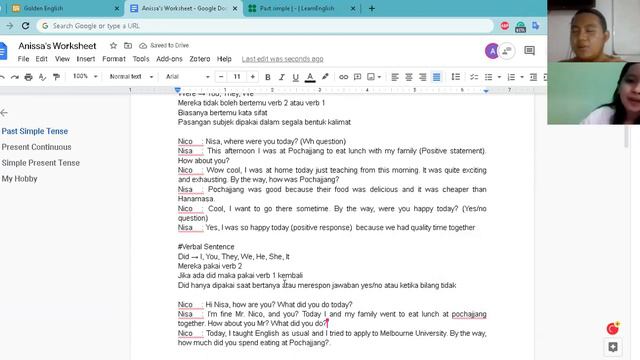This screenshot has height=360, width=640.
Task: Open the bulleted list options arrow
Action: coord(499,77)
